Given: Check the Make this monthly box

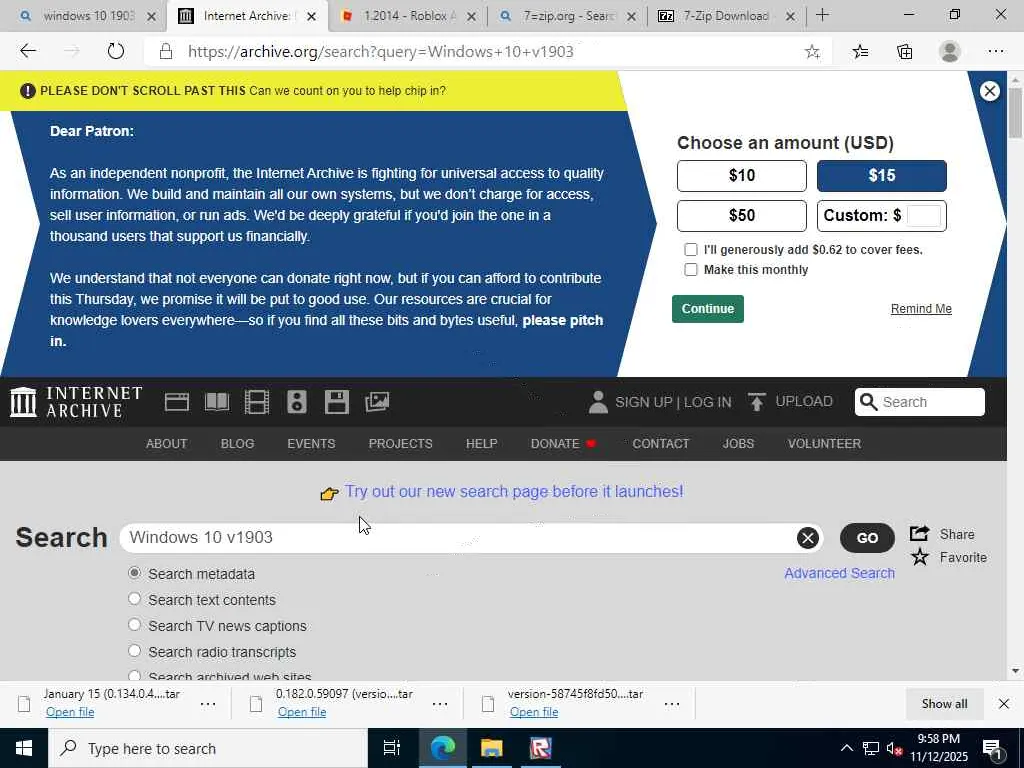Looking at the screenshot, I should [x=690, y=270].
